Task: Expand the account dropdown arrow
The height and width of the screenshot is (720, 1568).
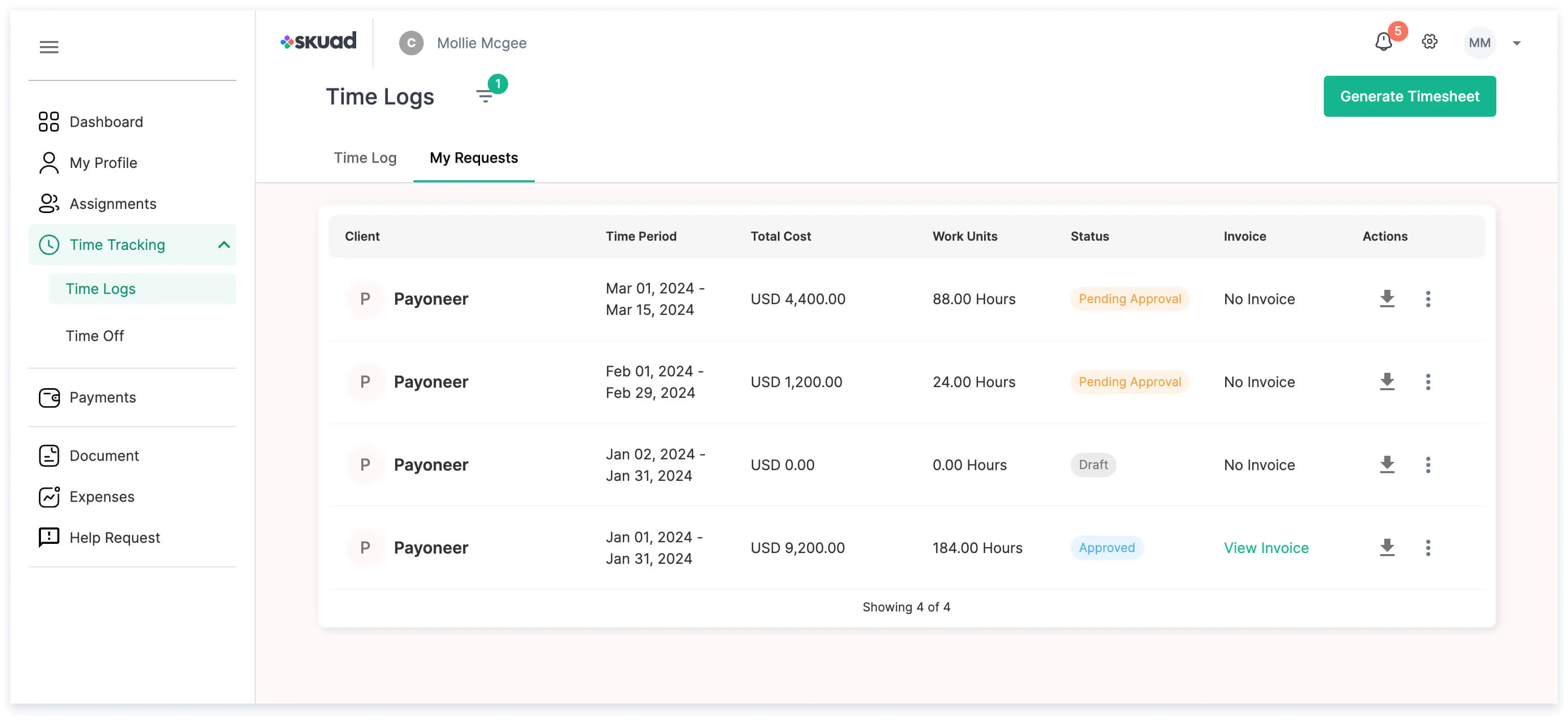Action: (x=1516, y=43)
